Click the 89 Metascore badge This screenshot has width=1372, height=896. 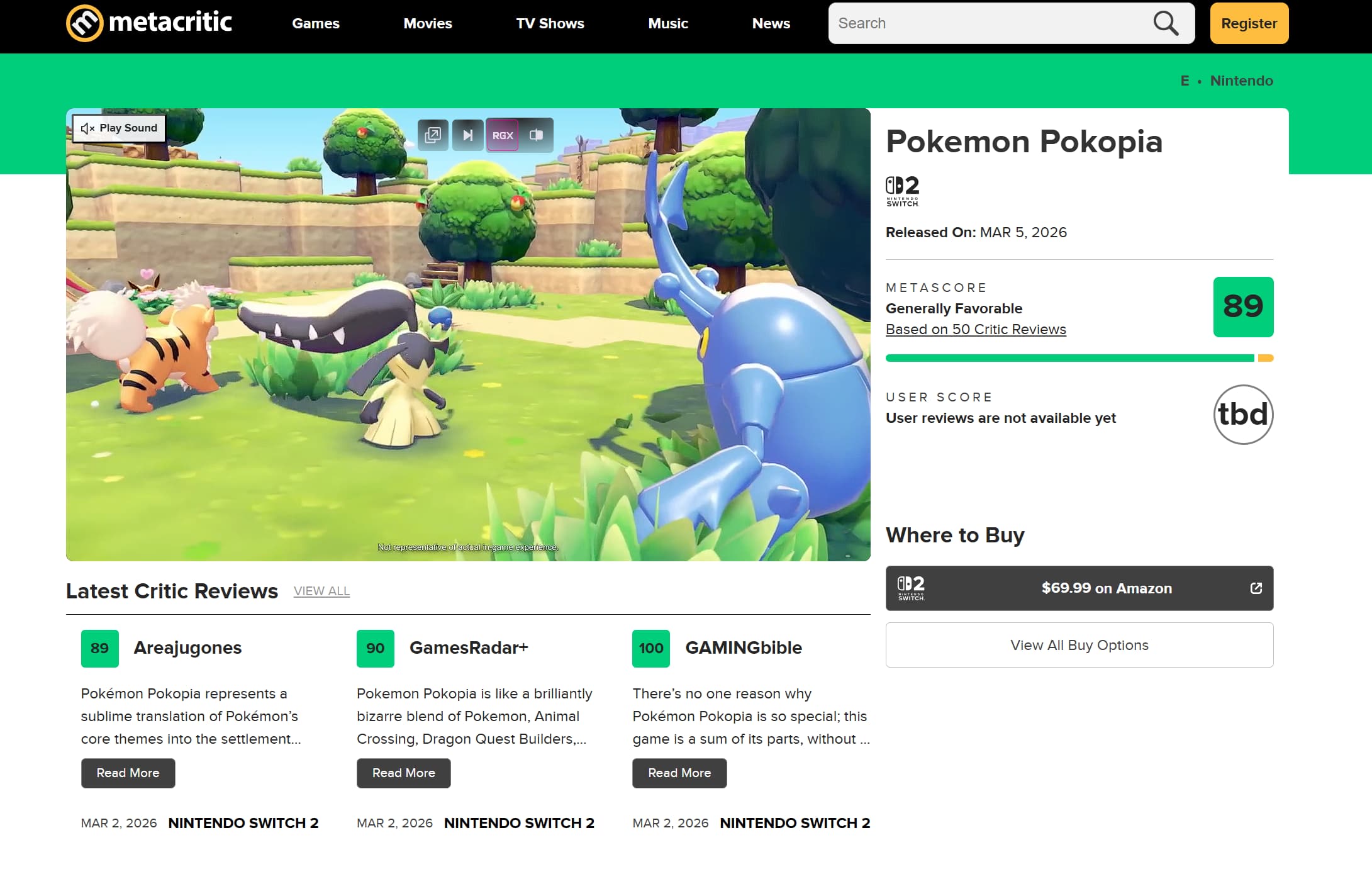tap(1242, 306)
